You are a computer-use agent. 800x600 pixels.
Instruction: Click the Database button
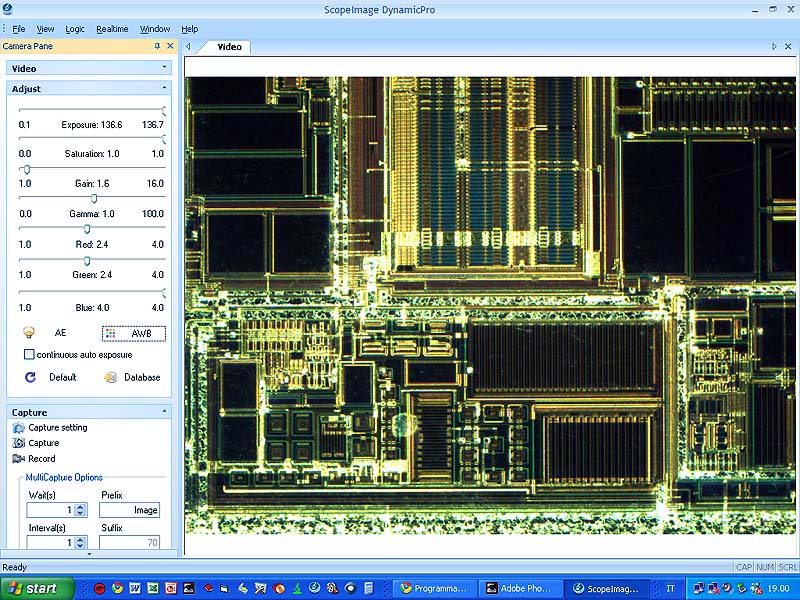(133, 378)
